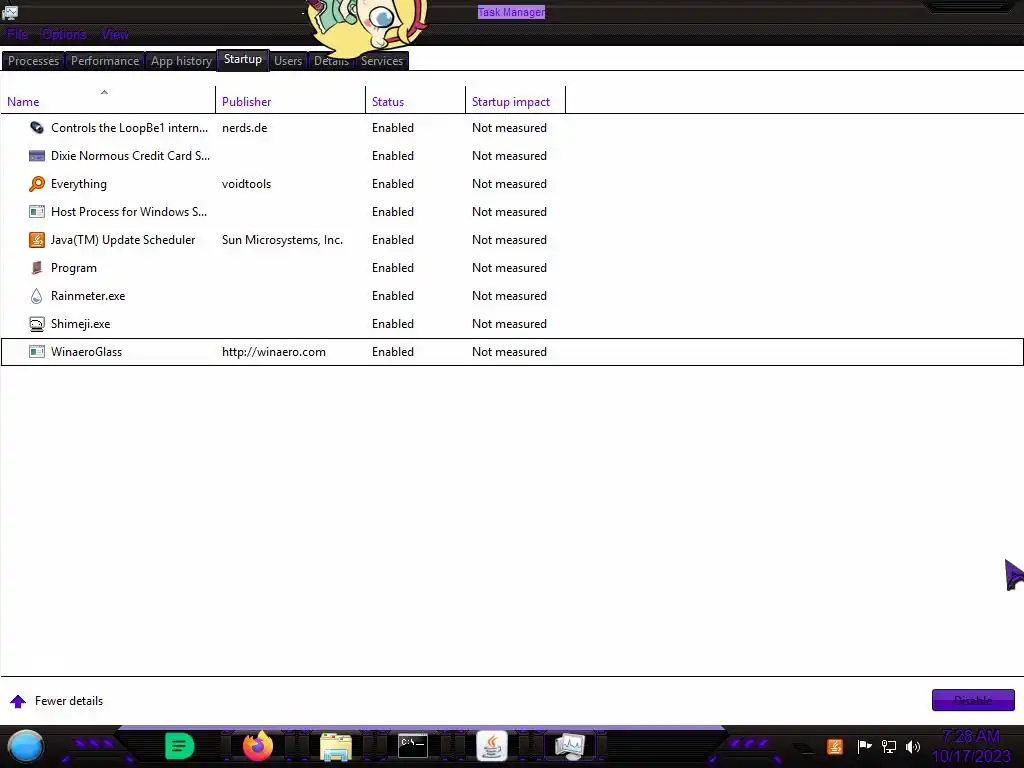The width and height of the screenshot is (1024, 768).
Task: Collapse view with Fewer details
Action: [x=69, y=701]
